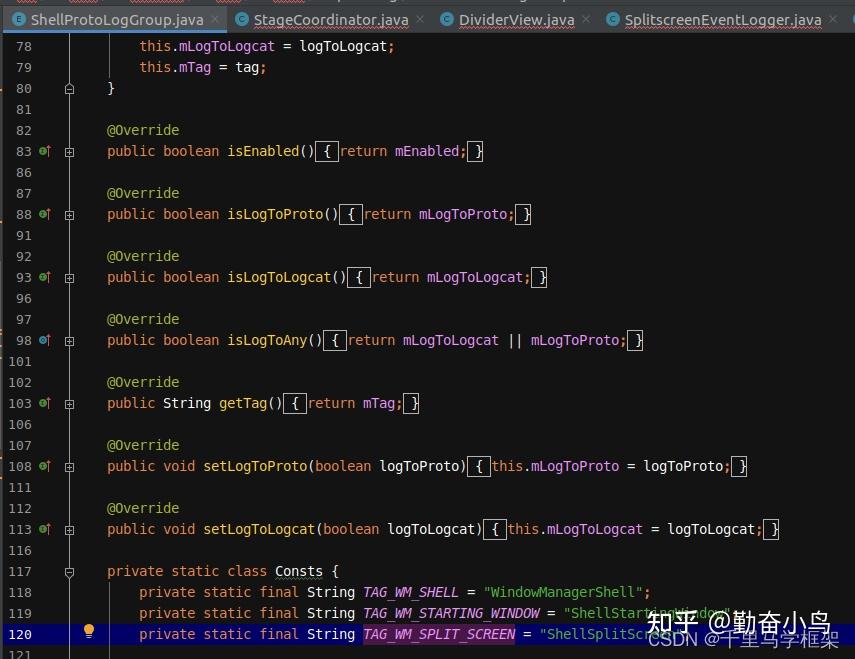Screen dimensions: 855x659
Task: Click the mTag field on line 79
Action: [x=195, y=68]
